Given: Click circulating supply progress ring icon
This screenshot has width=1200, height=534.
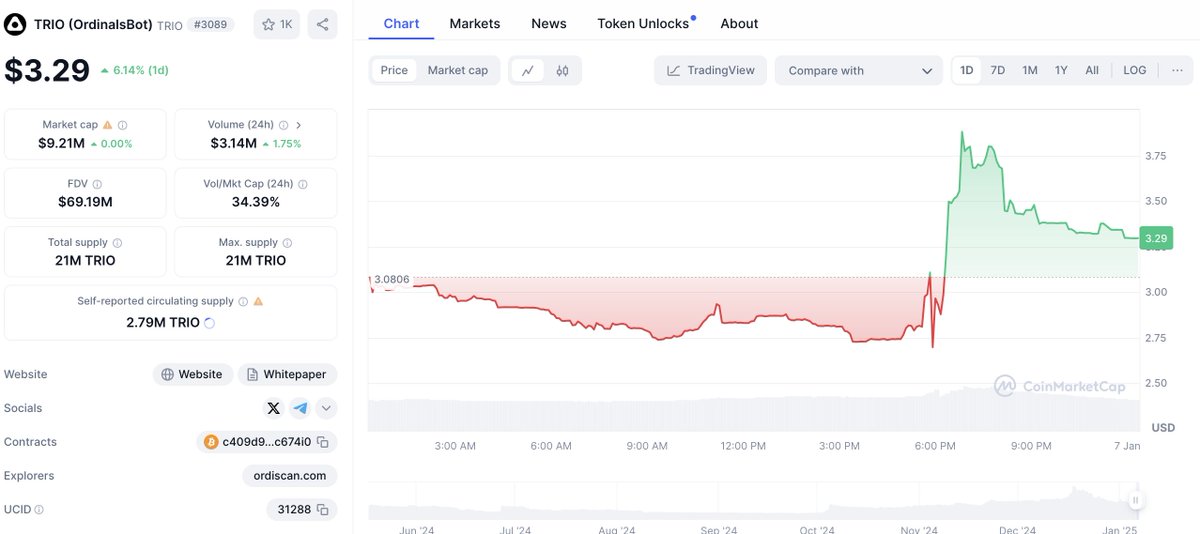Looking at the screenshot, I should tap(209, 323).
